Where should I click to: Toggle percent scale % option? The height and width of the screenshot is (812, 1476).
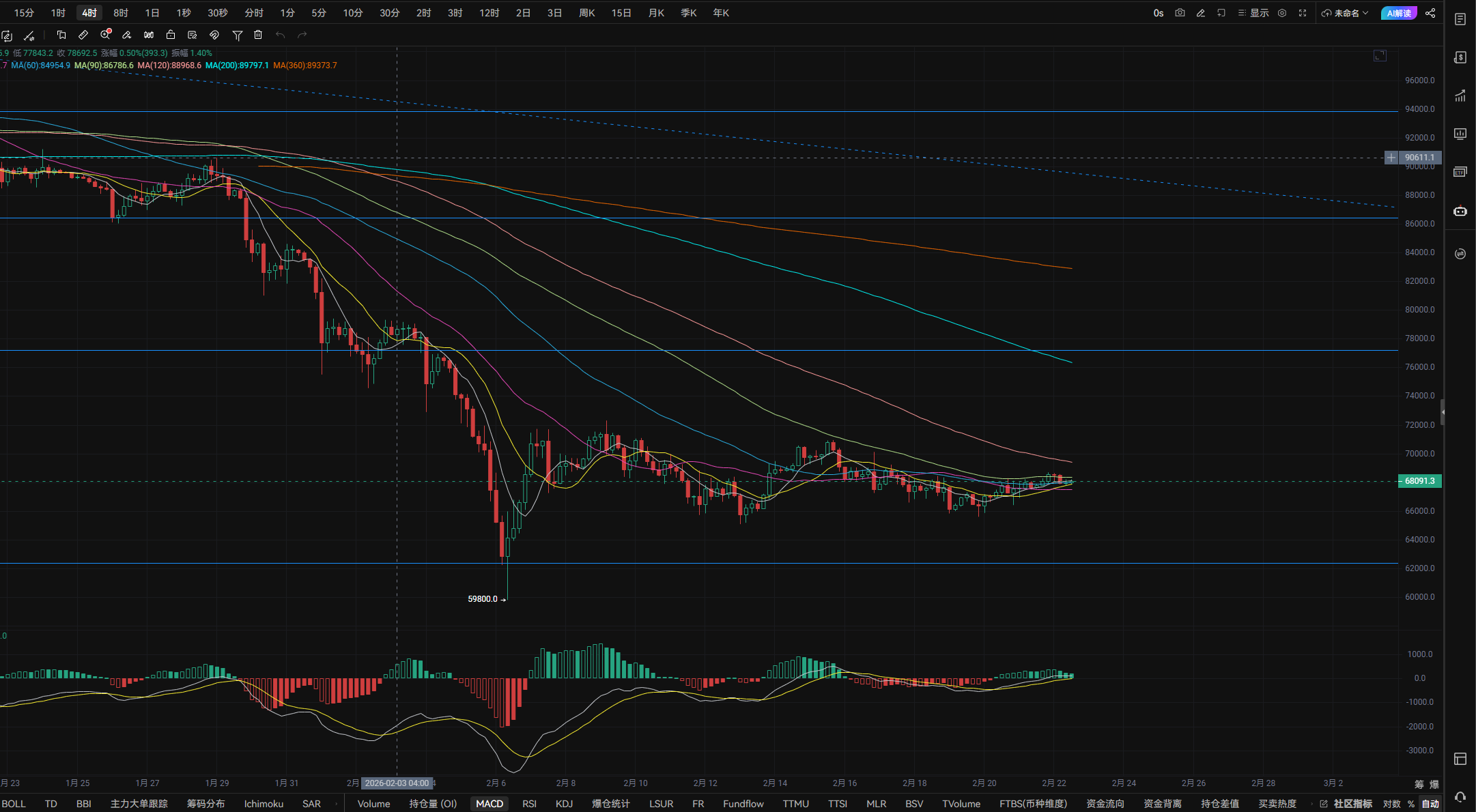pos(1411,804)
